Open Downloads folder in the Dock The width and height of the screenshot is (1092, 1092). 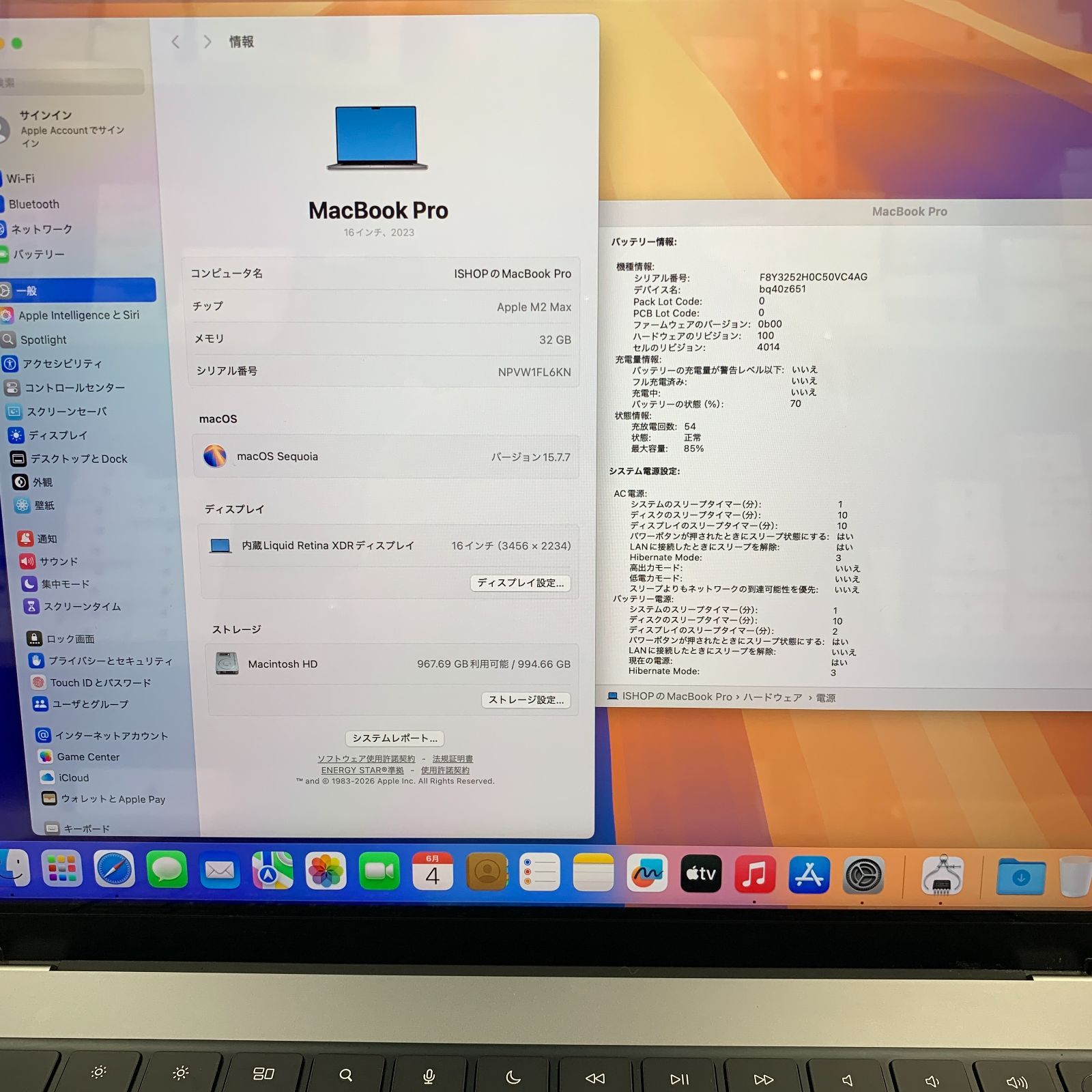[x=1020, y=876]
